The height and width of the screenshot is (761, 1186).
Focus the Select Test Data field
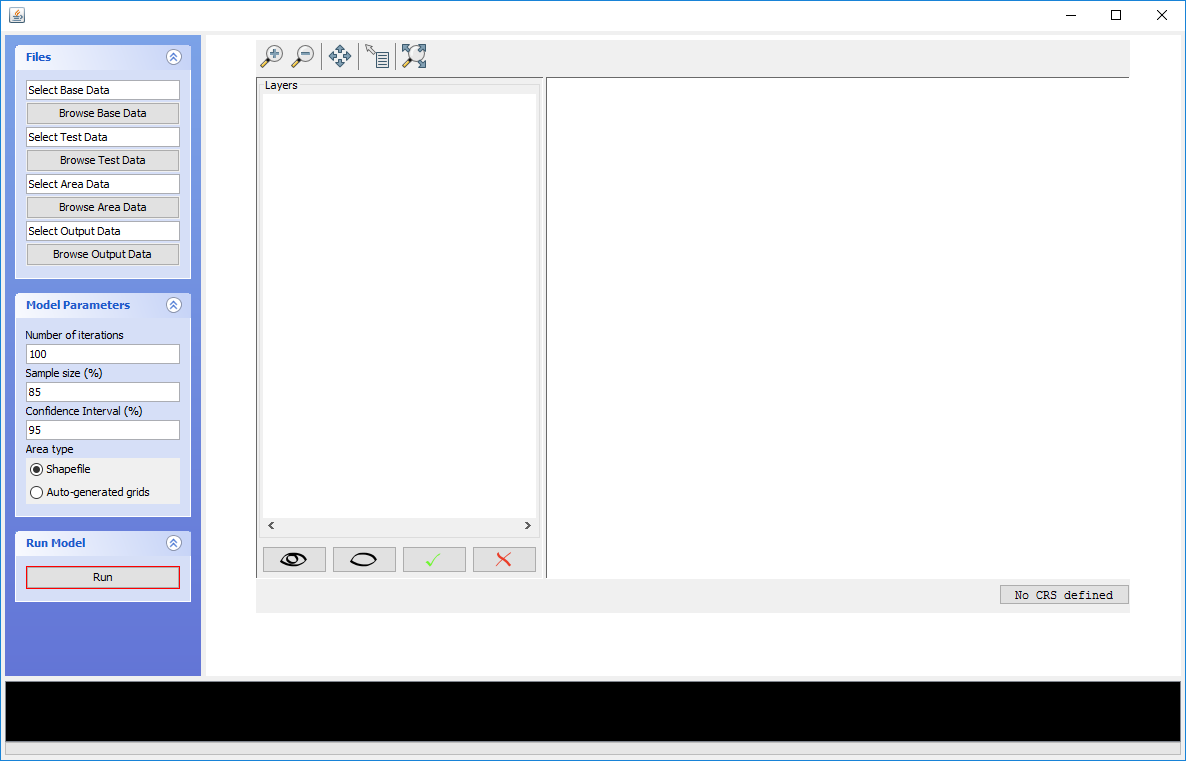(x=103, y=137)
